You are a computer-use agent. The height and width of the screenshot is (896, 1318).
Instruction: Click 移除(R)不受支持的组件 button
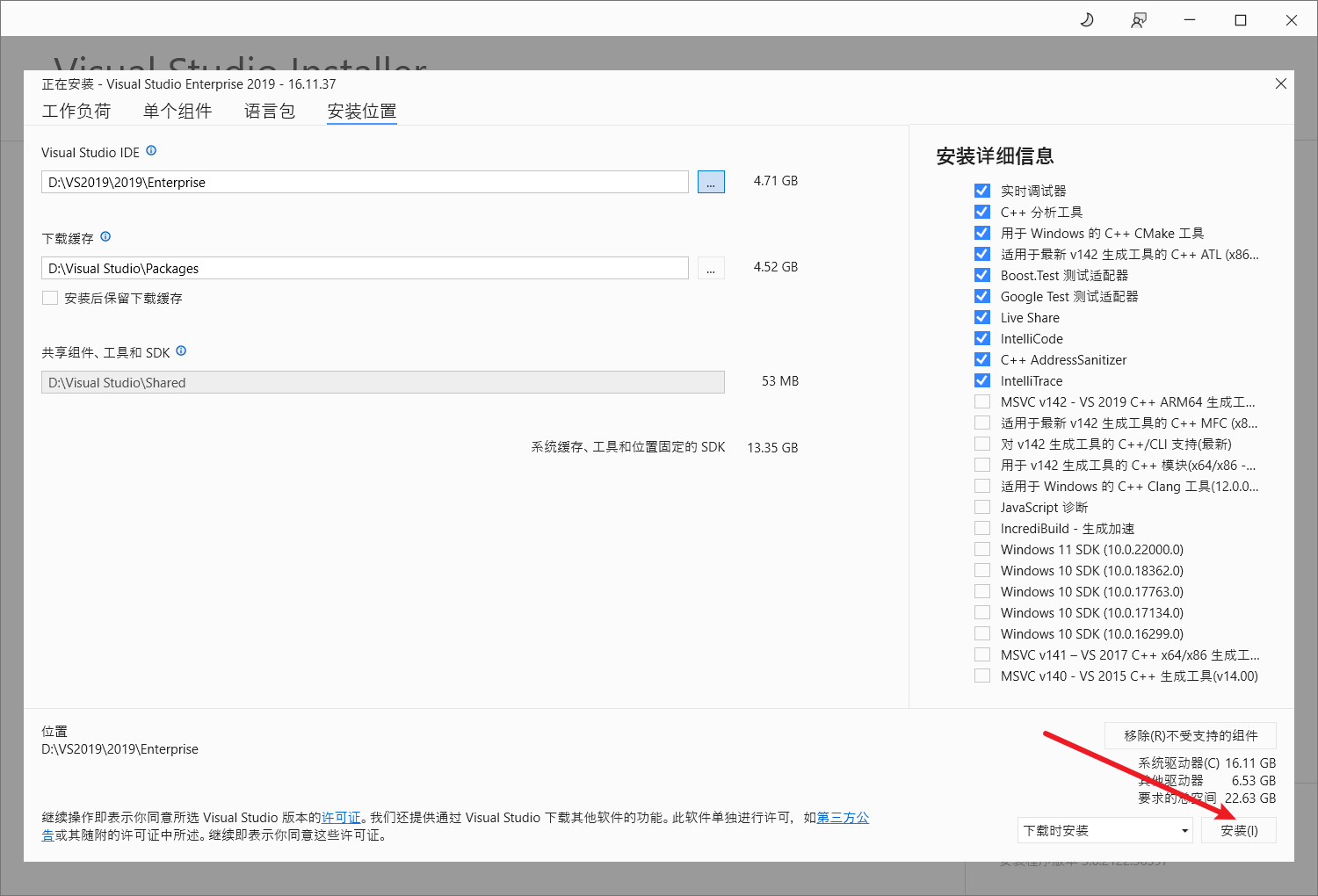click(1191, 735)
